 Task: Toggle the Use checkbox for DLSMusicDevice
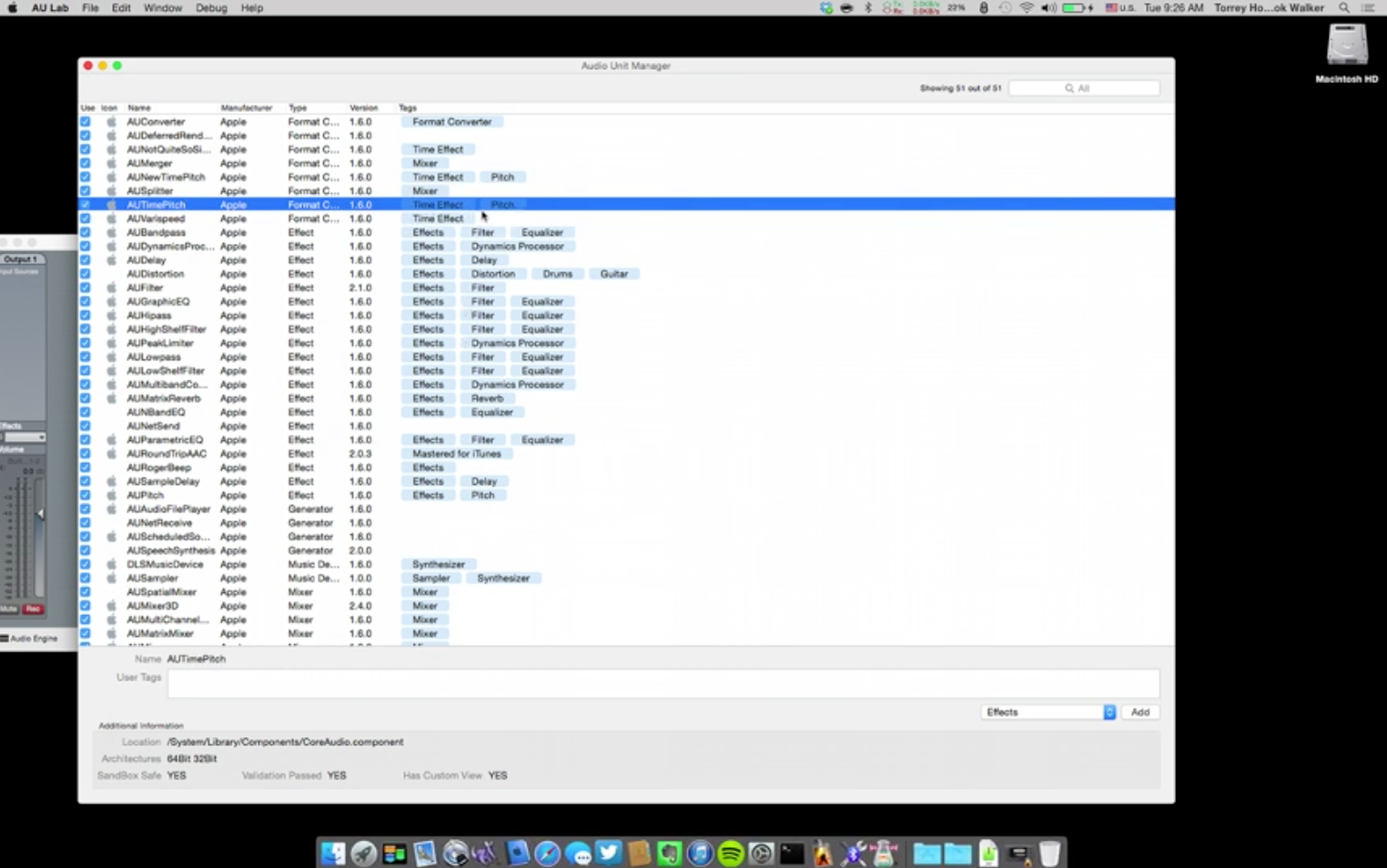point(86,565)
